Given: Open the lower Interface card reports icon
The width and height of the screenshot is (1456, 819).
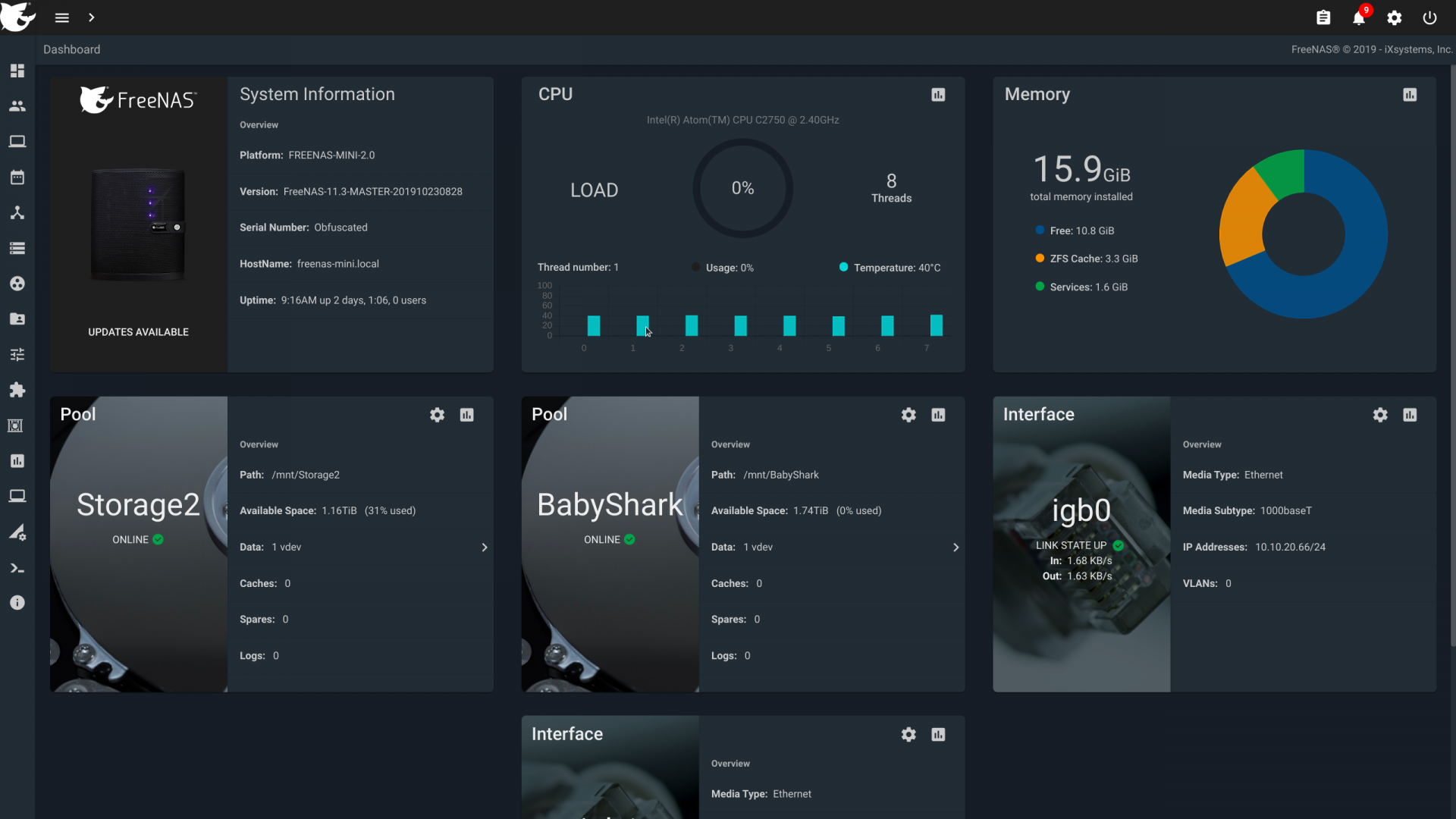Looking at the screenshot, I should click(938, 735).
